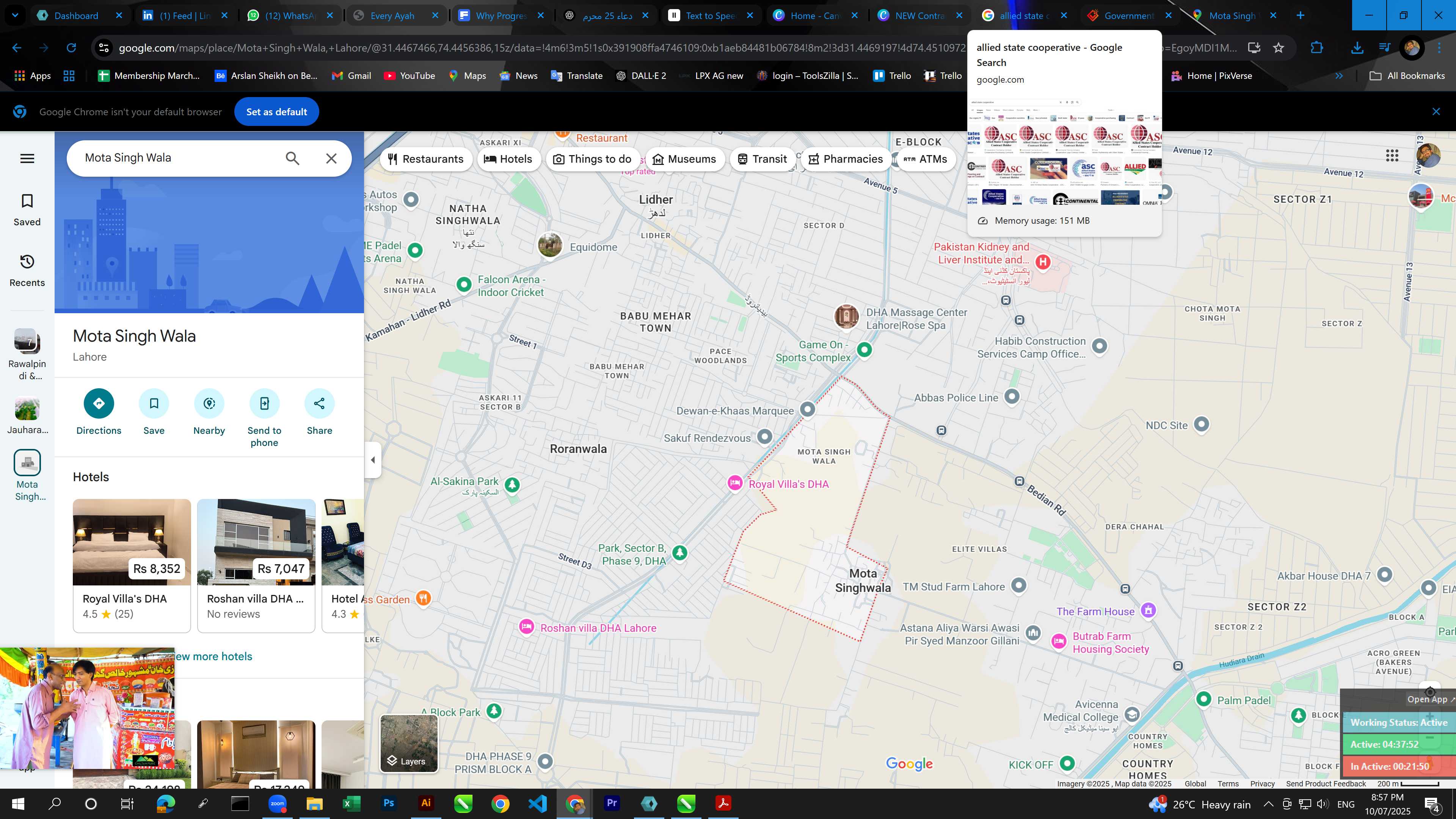The width and height of the screenshot is (1456, 819).
Task: Open Chrome downloads icon
Action: (1357, 48)
